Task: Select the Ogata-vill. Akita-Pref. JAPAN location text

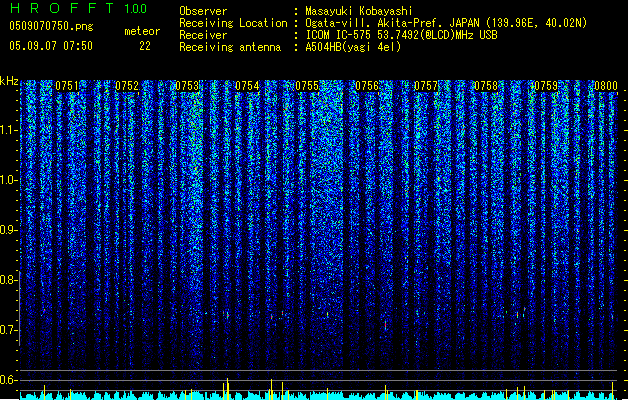Action: [446, 23]
